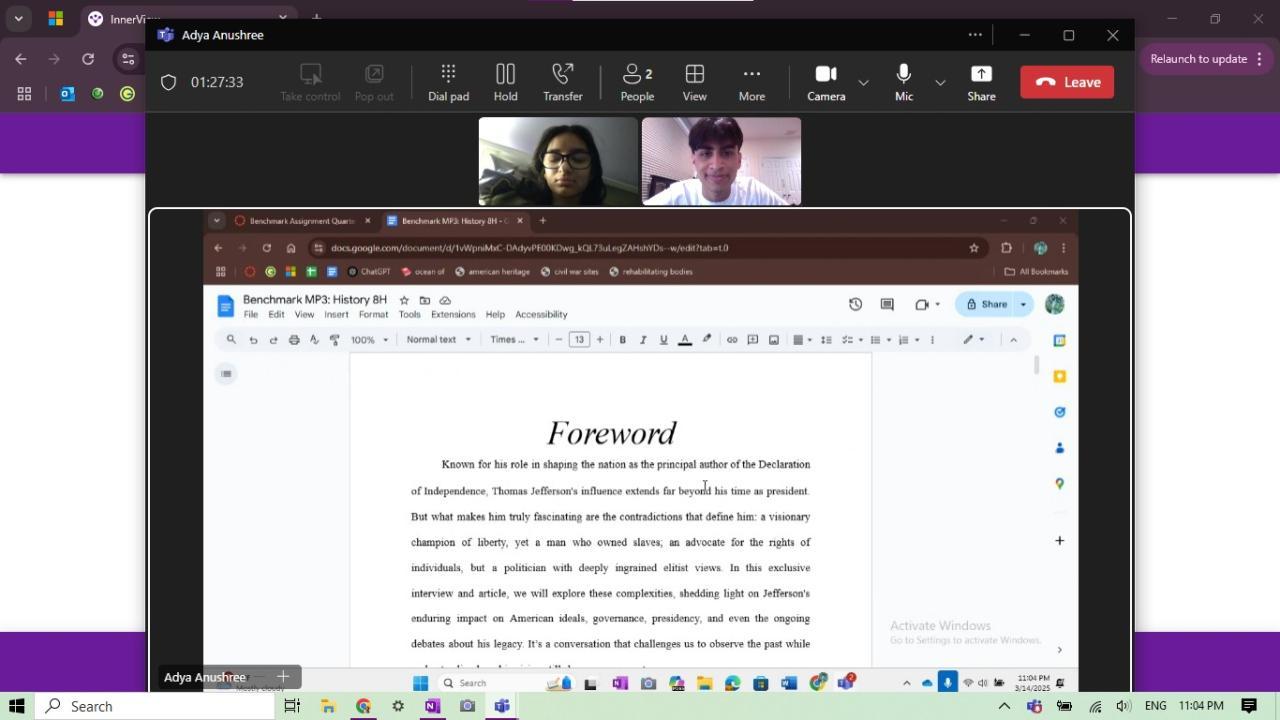
Task: Open comments in shared Google Doc
Action: coord(887,304)
